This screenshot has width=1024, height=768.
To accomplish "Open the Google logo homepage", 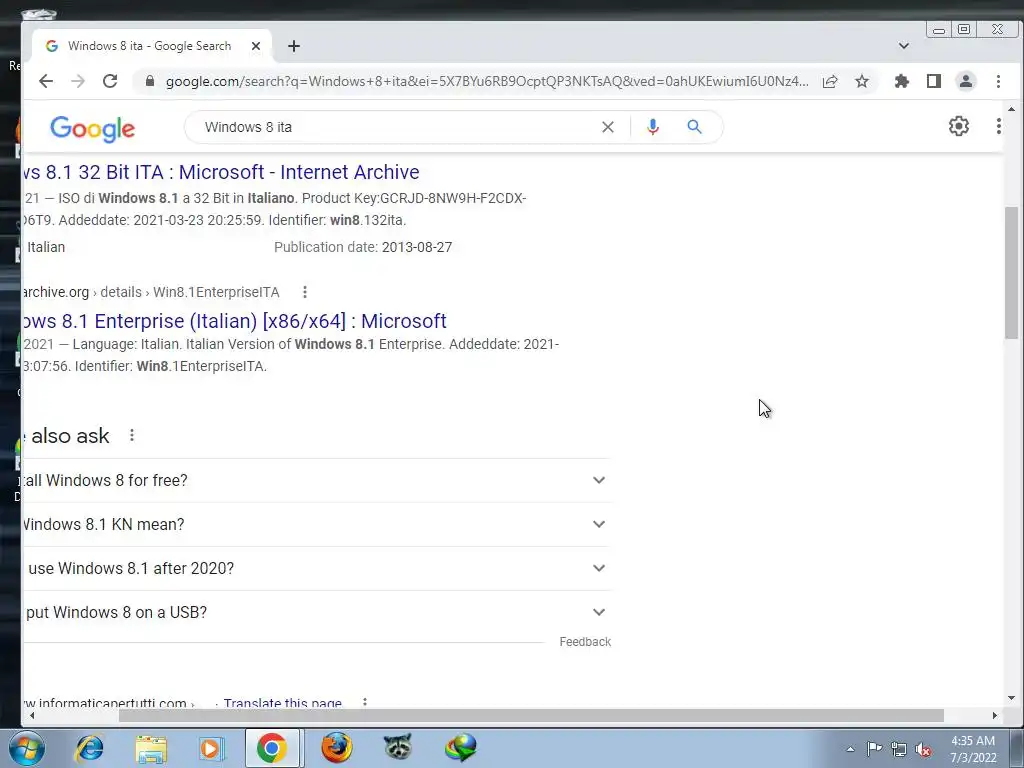I will click(93, 129).
